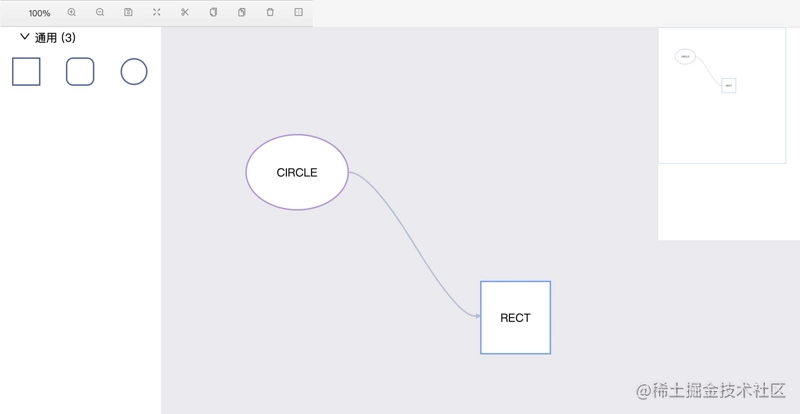Pick the circle shape in the palette
The height and width of the screenshot is (414, 800).
pyautogui.click(x=134, y=71)
